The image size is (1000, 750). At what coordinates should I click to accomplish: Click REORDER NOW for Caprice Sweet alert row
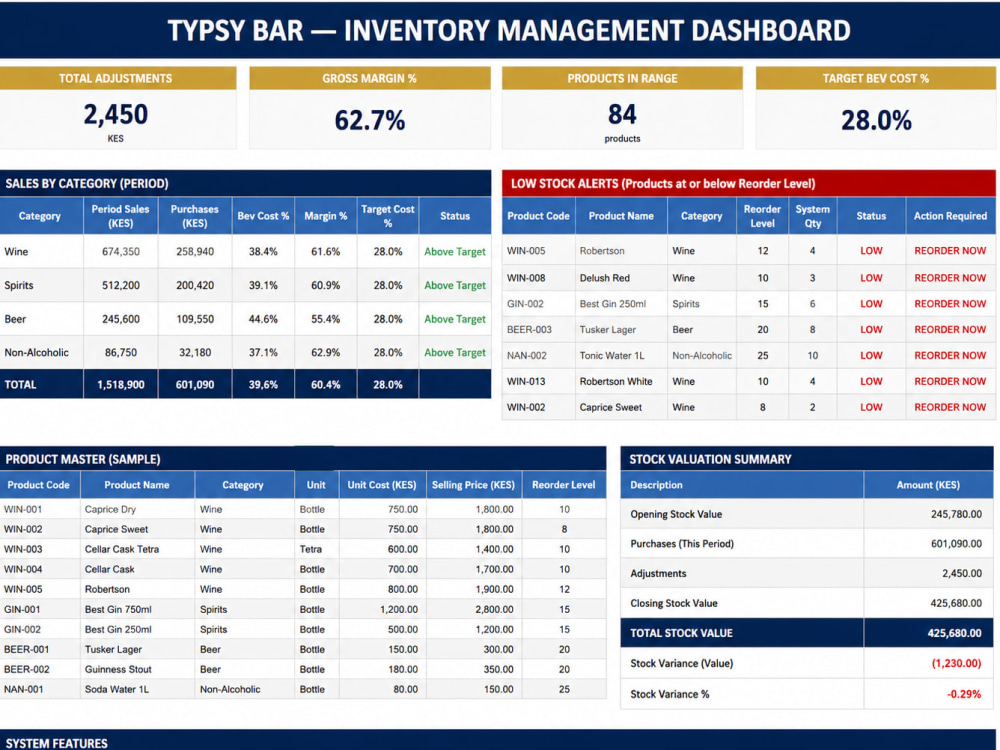(950, 407)
